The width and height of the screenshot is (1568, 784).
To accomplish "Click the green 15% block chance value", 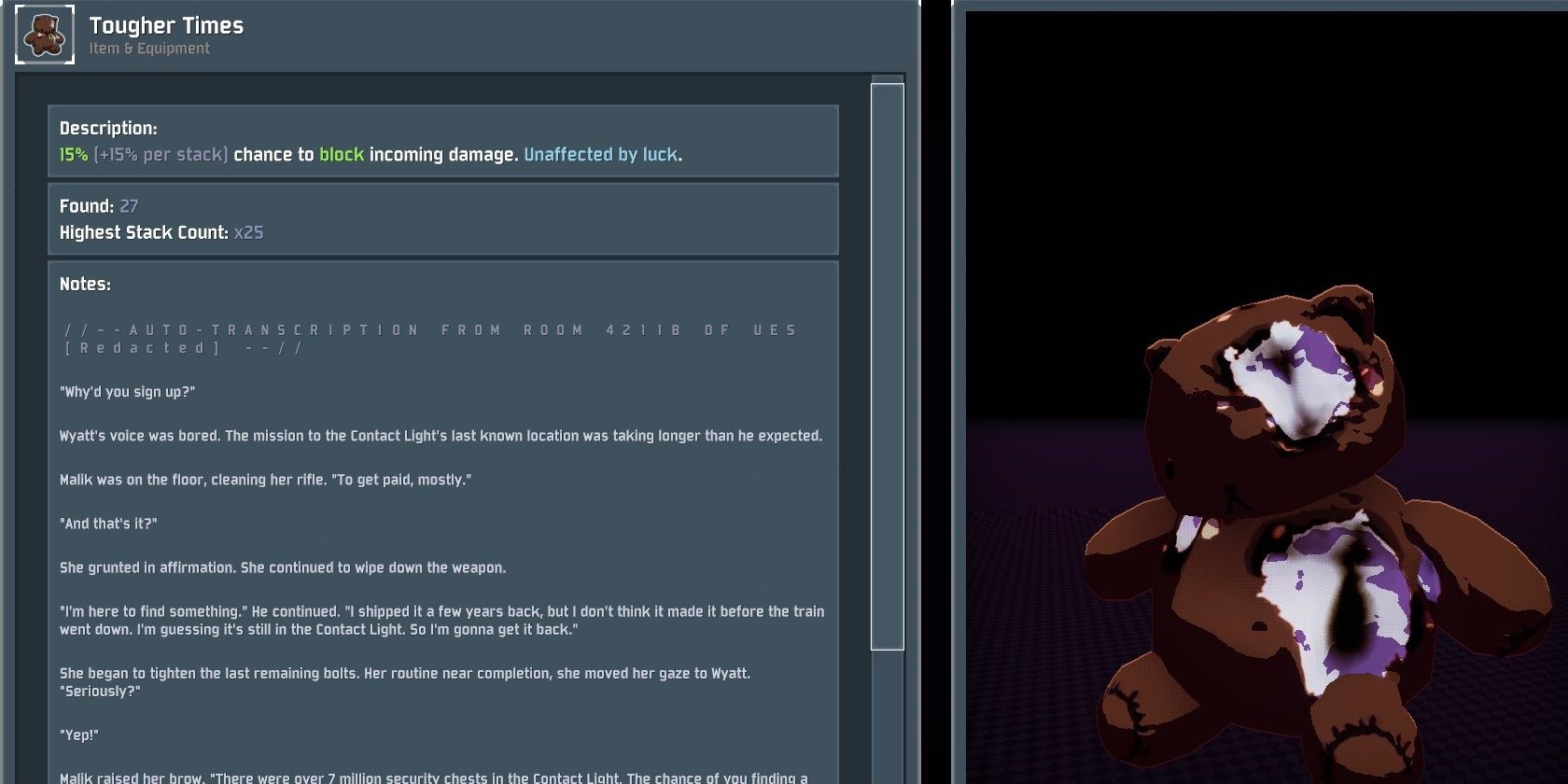I will [x=74, y=155].
